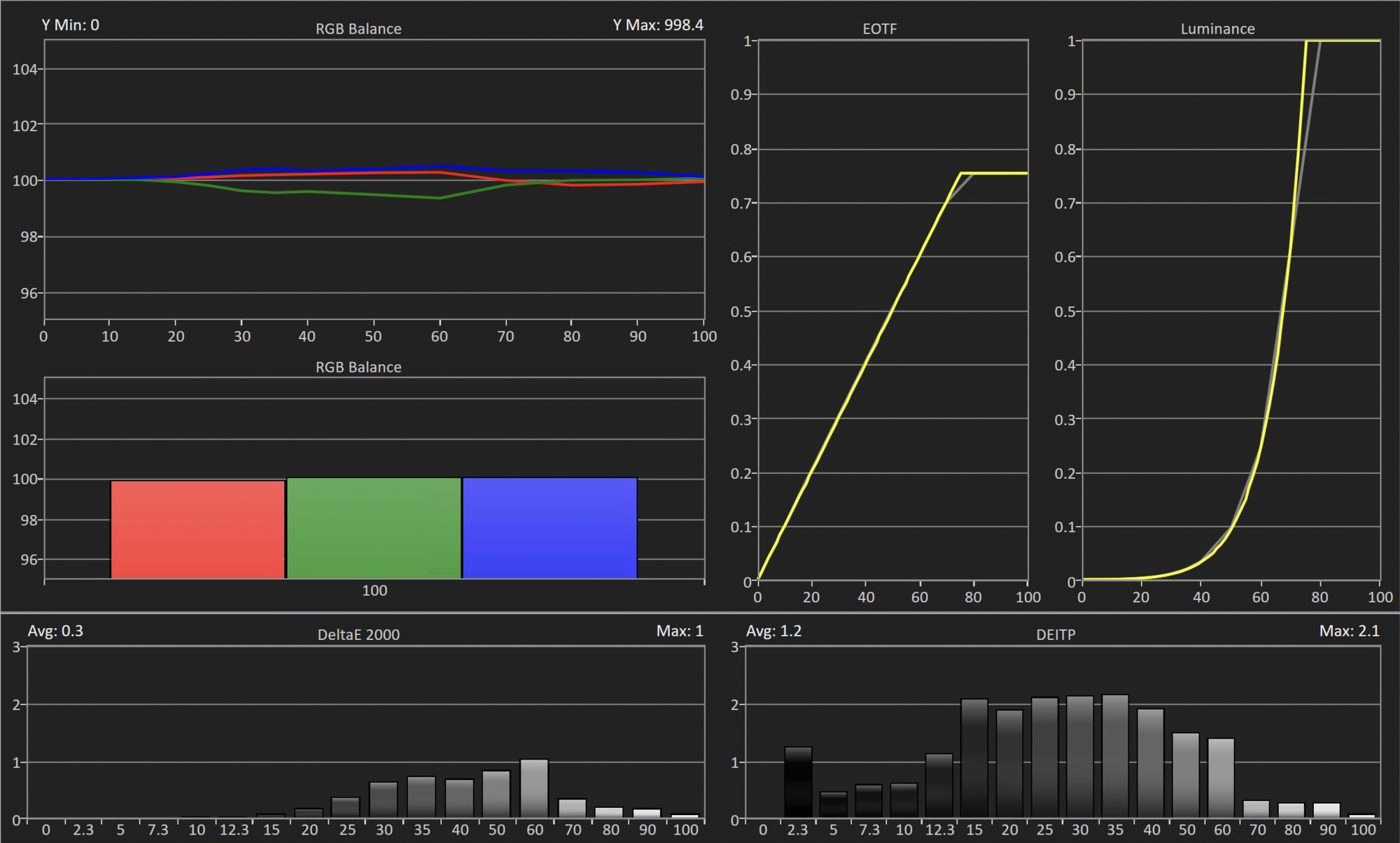Click the DeltaE Avg: 0.3 label
This screenshot has width=1400, height=843.
(55, 631)
